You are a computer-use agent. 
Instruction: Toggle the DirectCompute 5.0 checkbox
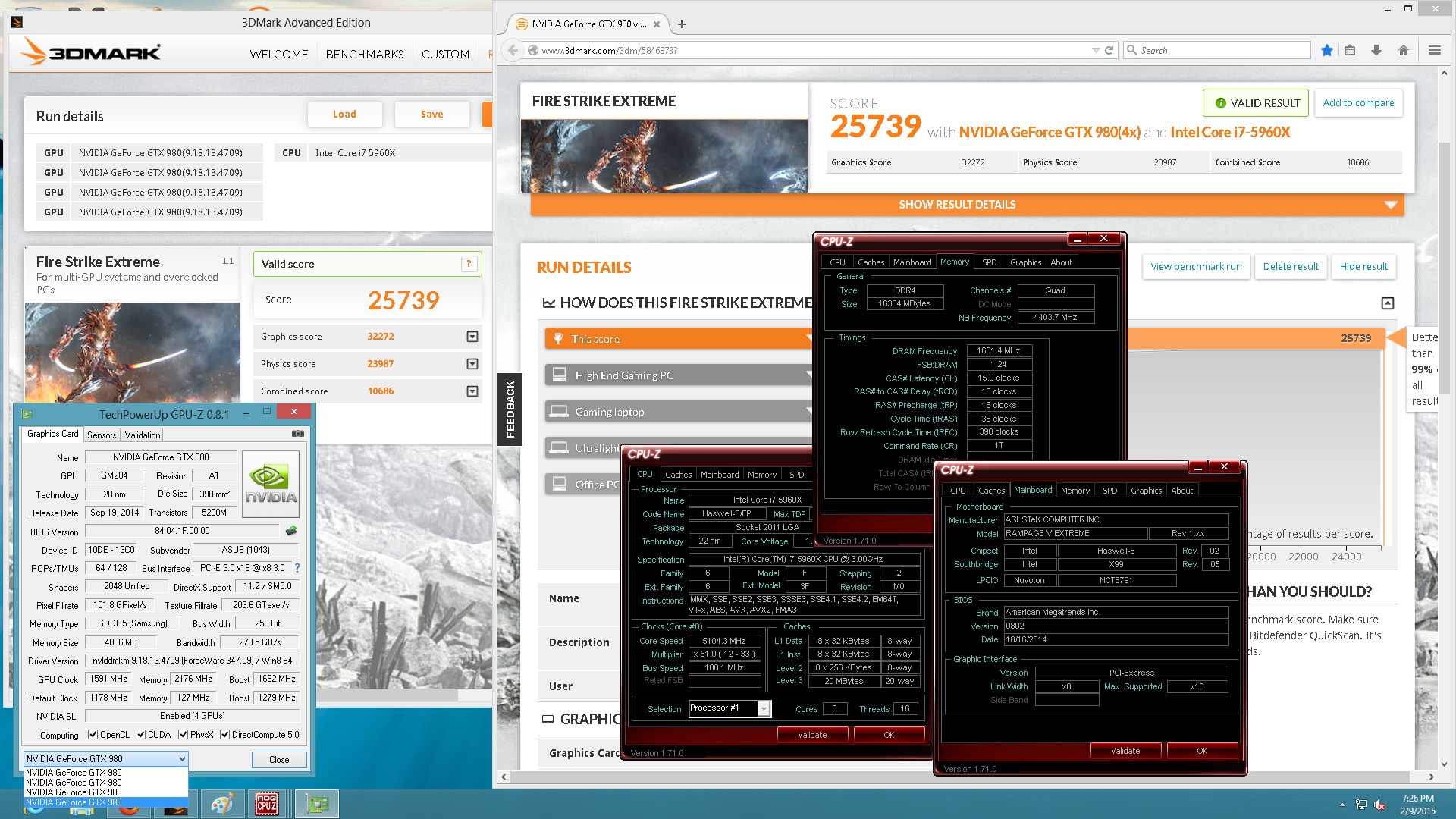pyautogui.click(x=224, y=734)
